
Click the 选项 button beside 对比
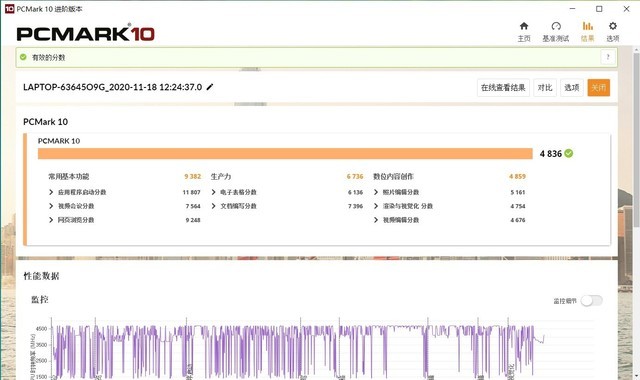572,87
